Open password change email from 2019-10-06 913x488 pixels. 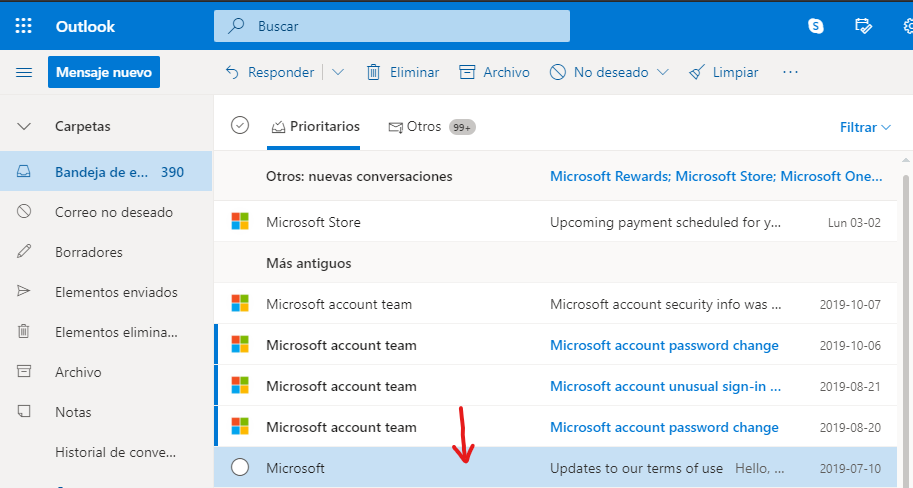point(555,345)
